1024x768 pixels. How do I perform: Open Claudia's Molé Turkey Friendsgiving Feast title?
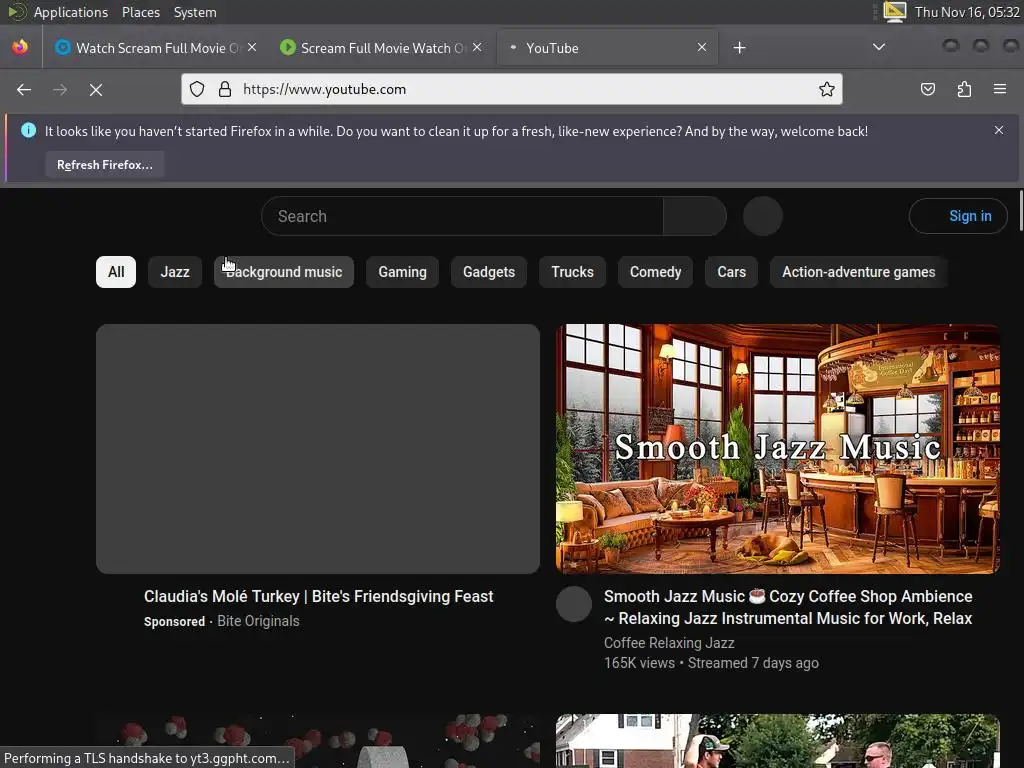[x=319, y=596]
